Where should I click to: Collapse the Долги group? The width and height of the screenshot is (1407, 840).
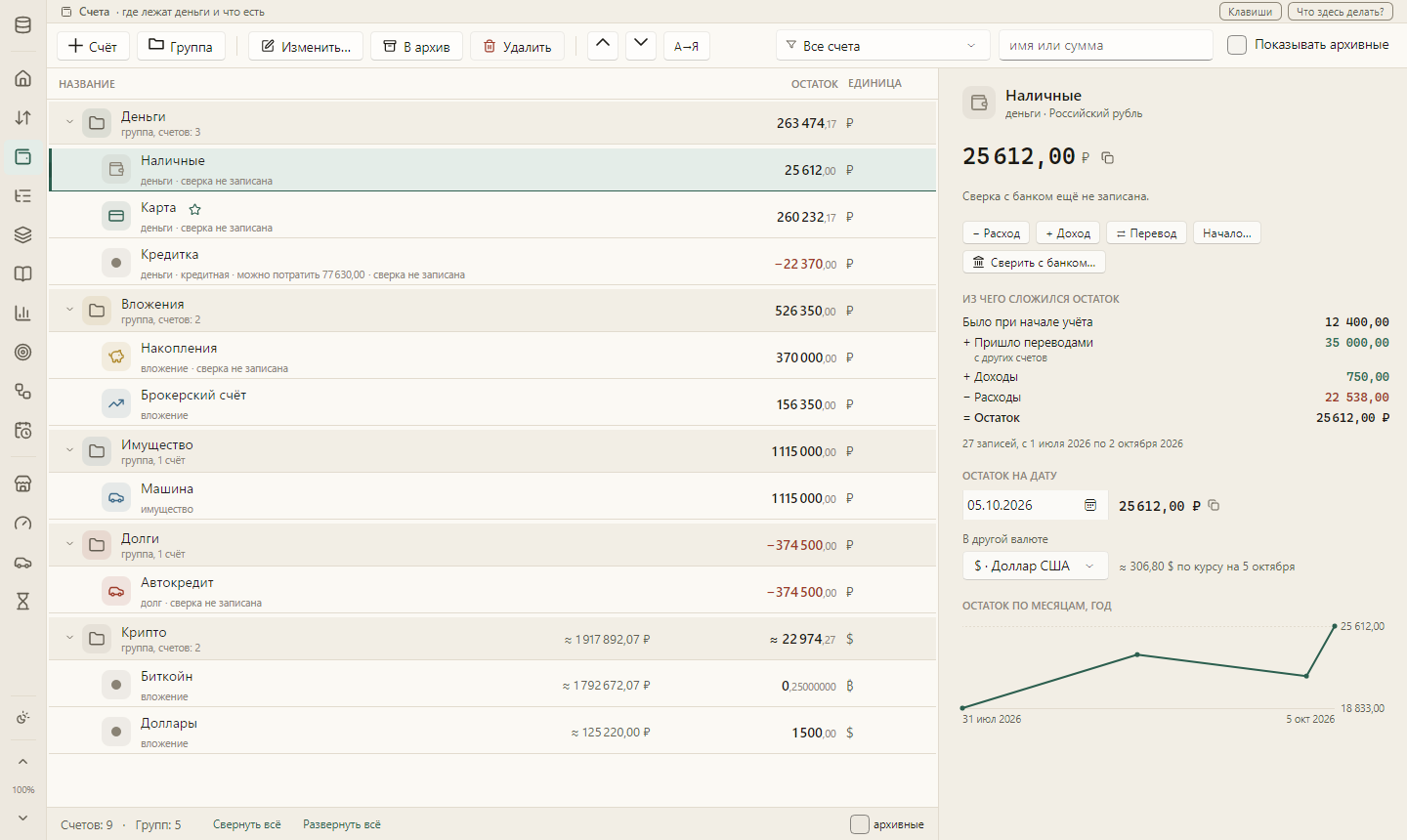coord(69,544)
